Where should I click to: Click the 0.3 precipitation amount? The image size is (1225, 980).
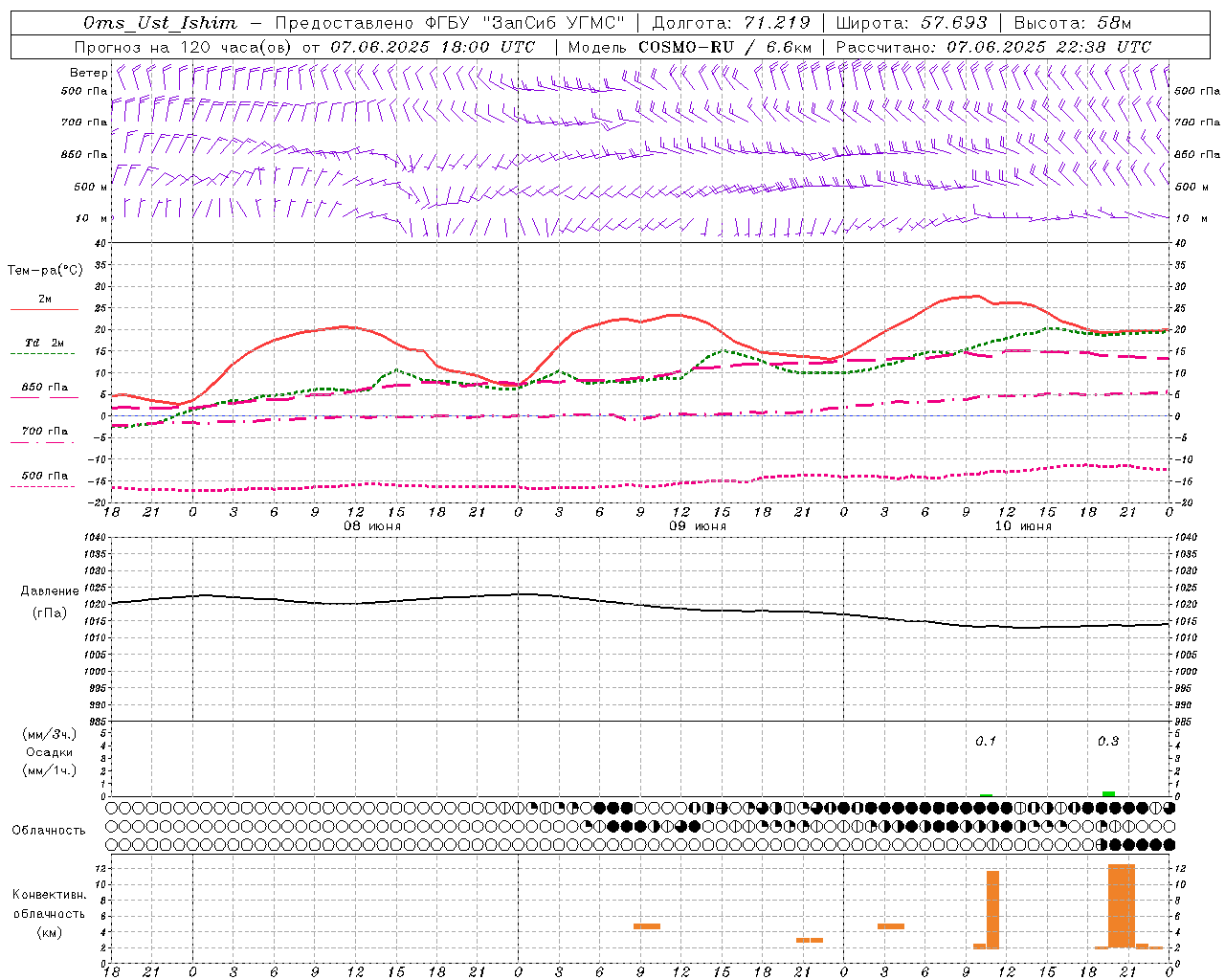coord(1108,742)
